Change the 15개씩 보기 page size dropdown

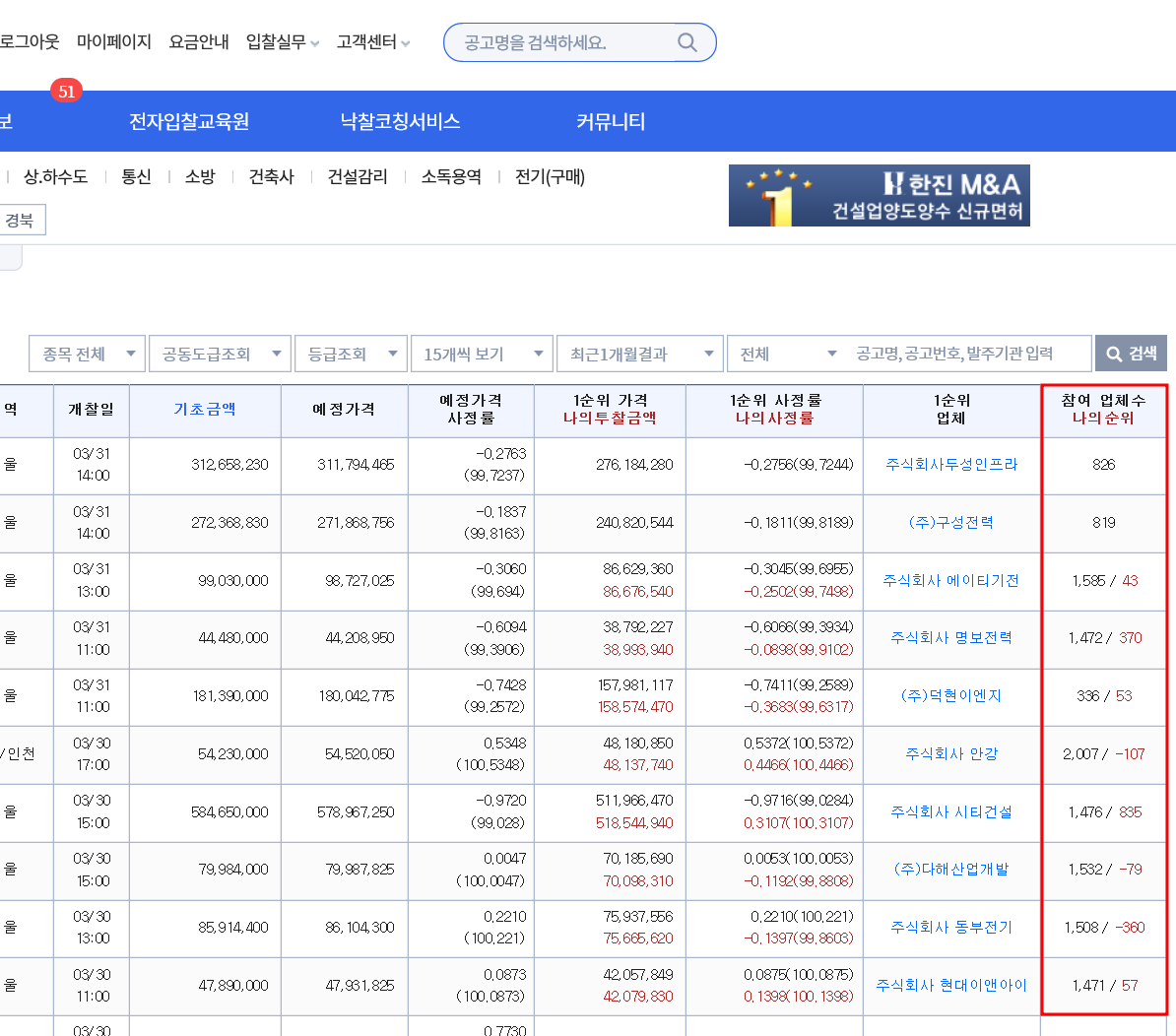click(x=482, y=354)
